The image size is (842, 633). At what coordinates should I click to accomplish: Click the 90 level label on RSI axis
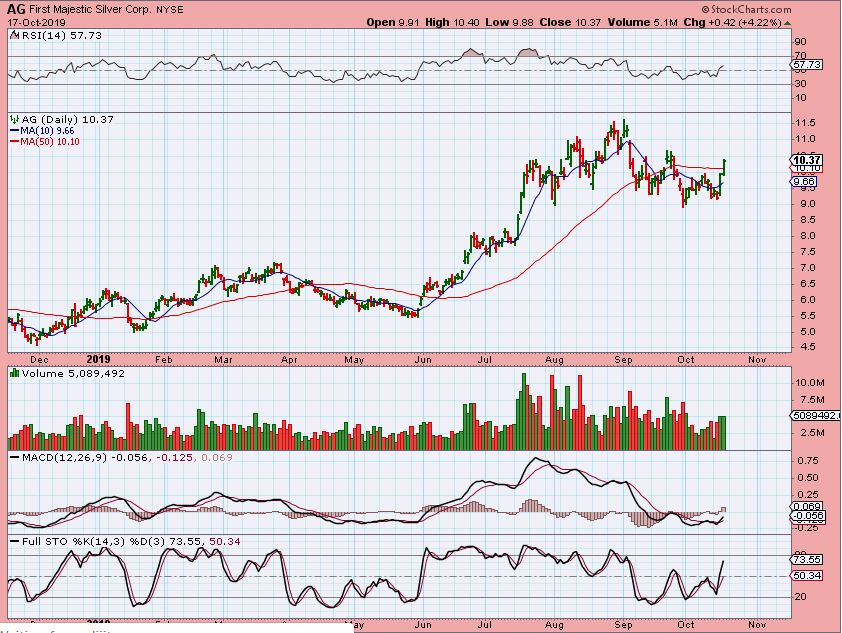[800, 42]
